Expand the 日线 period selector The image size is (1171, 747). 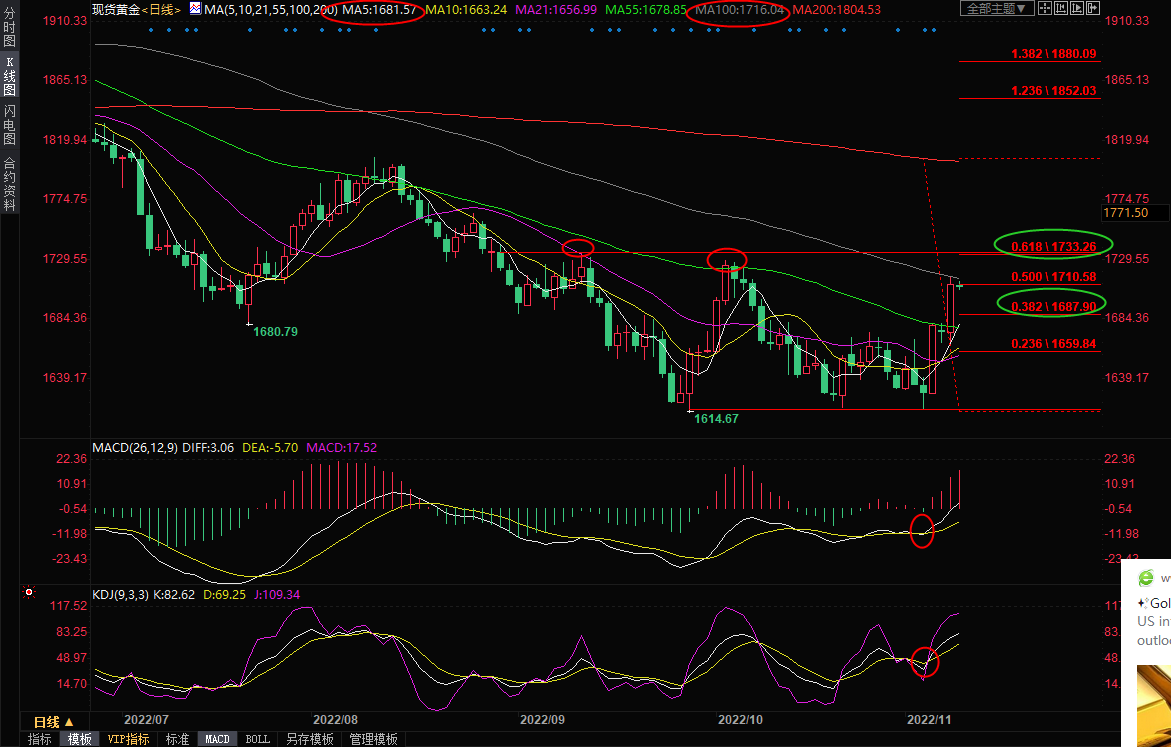point(54,722)
